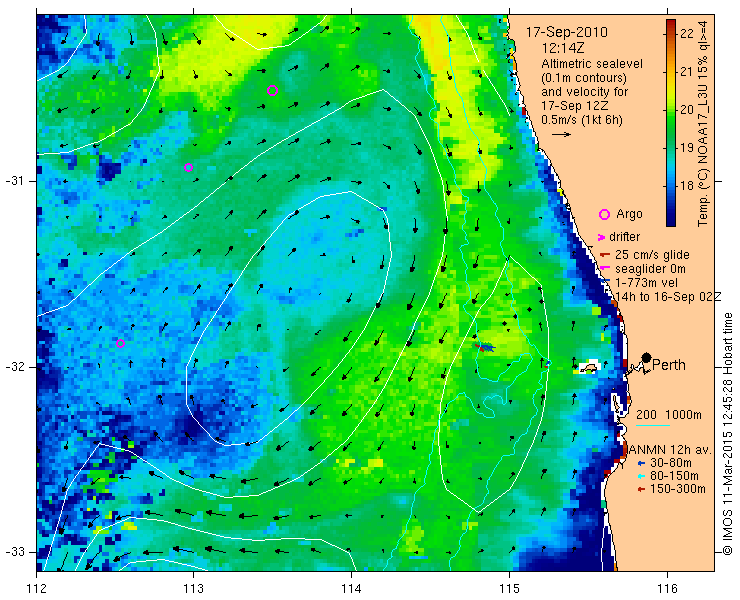Click the 0.5m/s velocity scale arrow
This screenshot has height=600, width=740.
[561, 135]
